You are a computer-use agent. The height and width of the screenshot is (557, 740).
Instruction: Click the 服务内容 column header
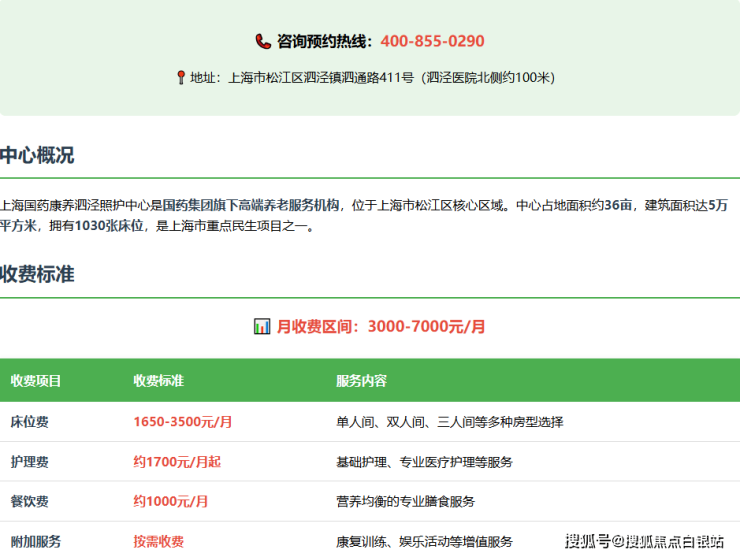361,381
